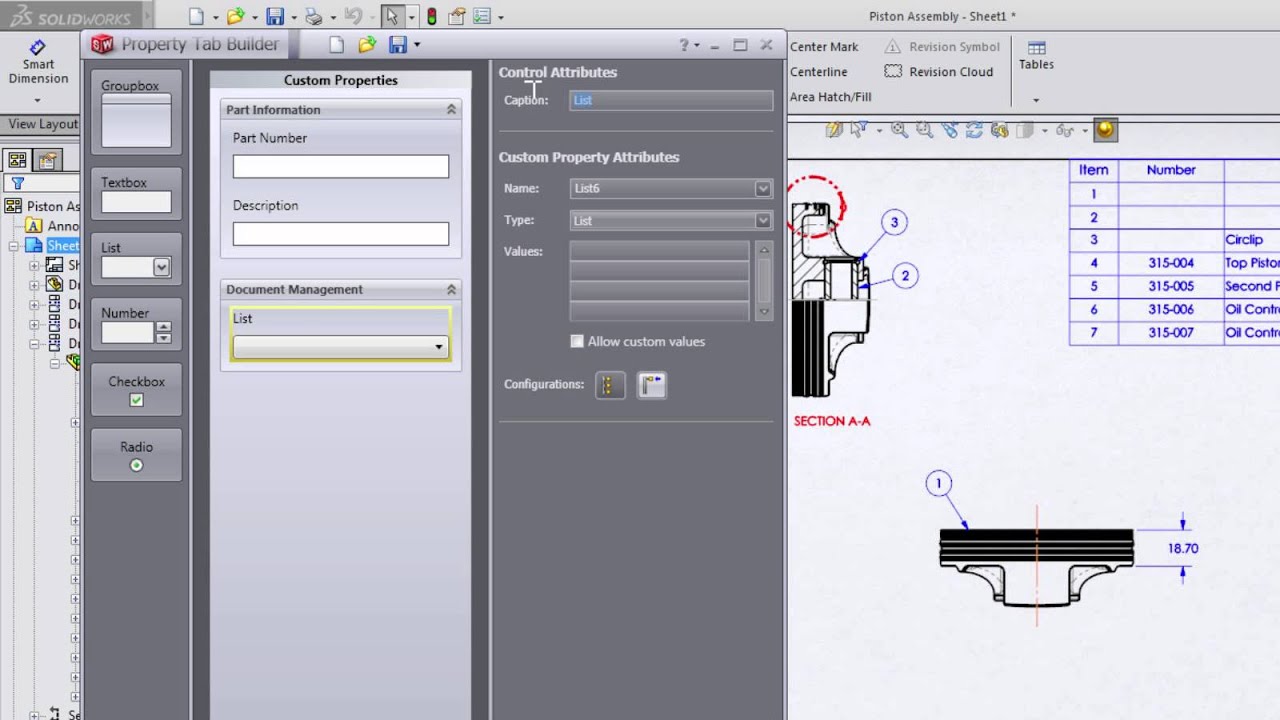This screenshot has width=1280, height=720.
Task: Click Save icon in SolidWorks main toolbar
Action: click(x=275, y=16)
